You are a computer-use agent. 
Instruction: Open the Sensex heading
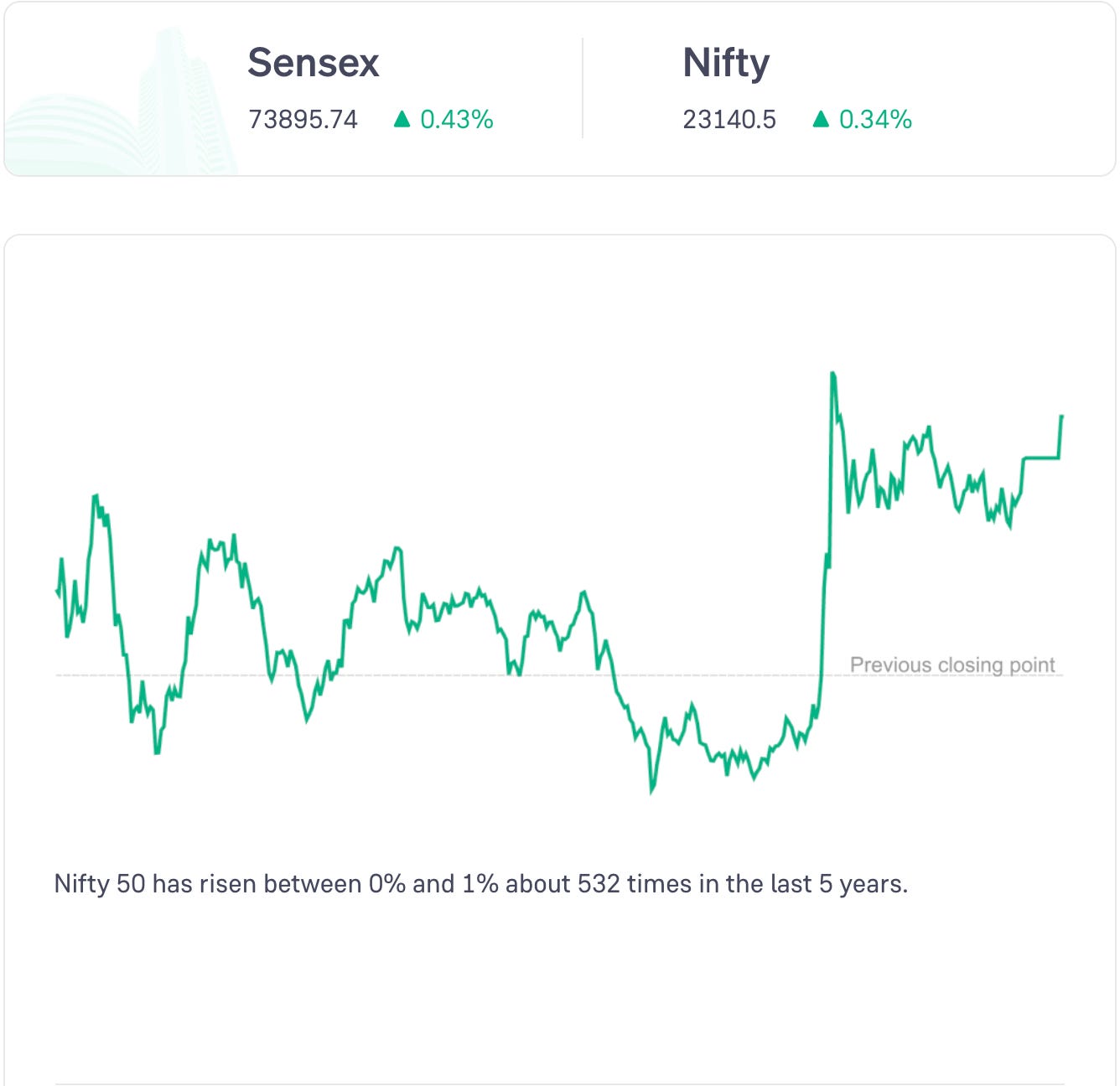pyautogui.click(x=314, y=63)
